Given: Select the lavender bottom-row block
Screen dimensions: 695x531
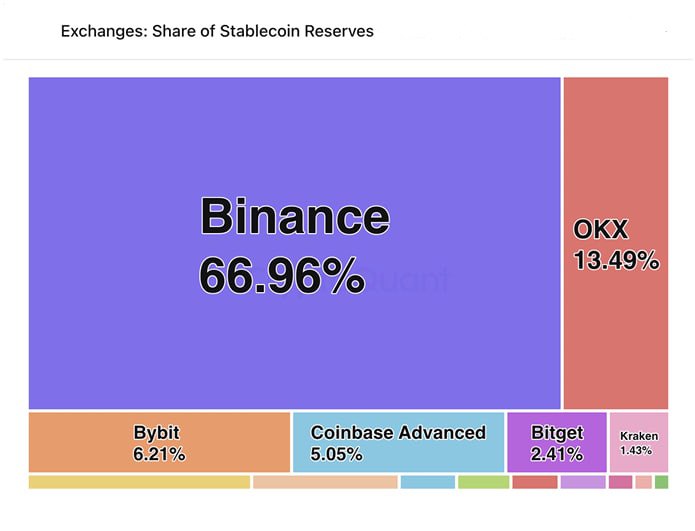Looking at the screenshot, I should click(x=583, y=482).
